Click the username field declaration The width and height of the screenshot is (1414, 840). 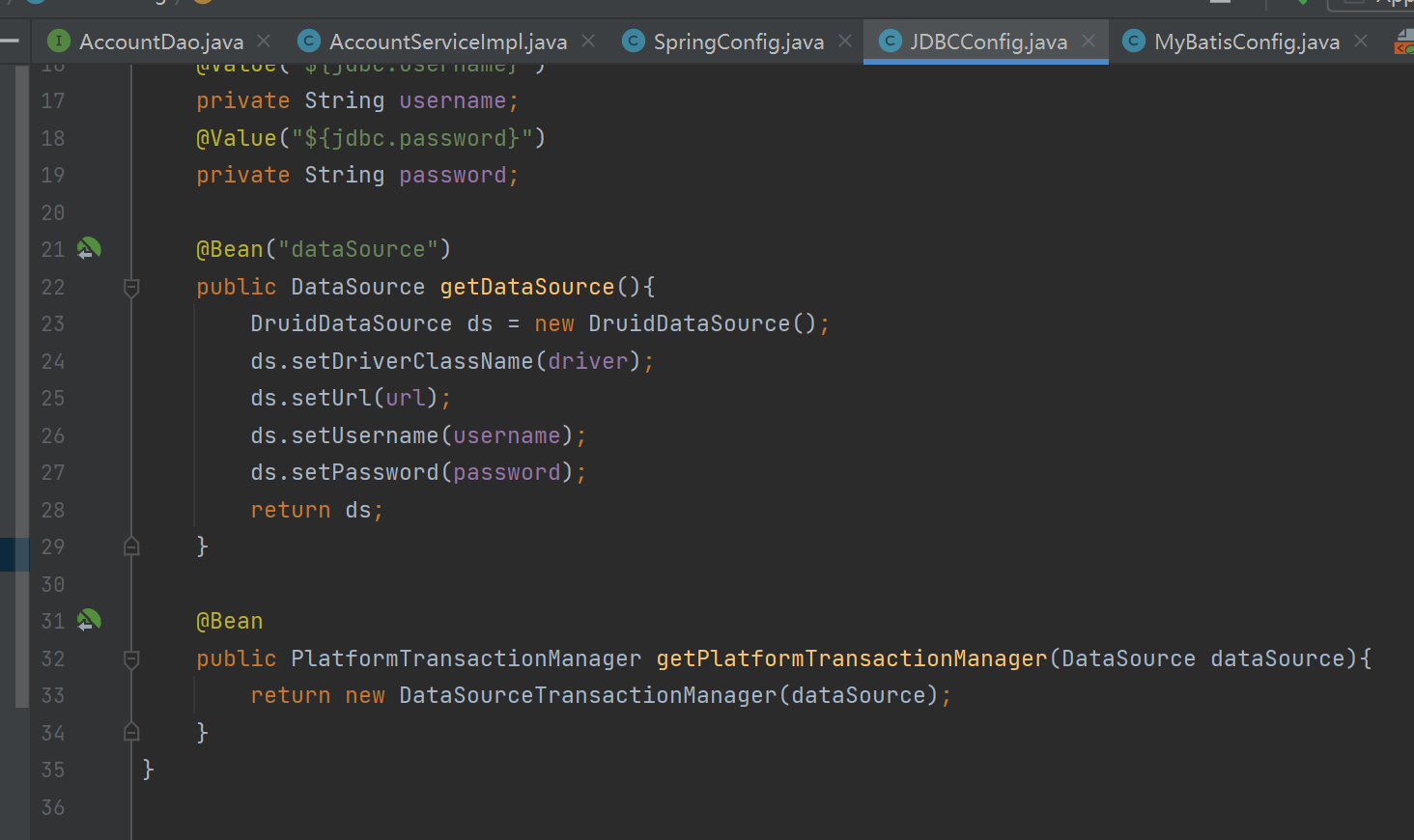click(x=357, y=100)
